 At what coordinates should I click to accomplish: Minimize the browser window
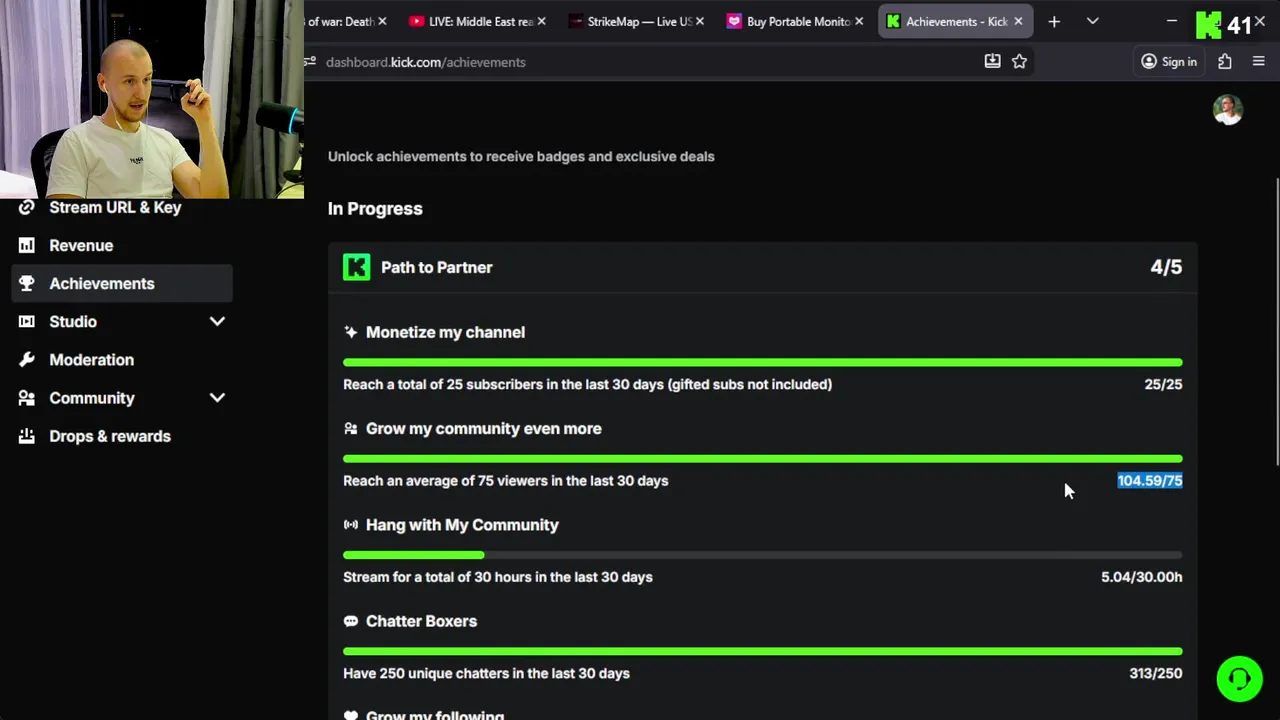click(x=1172, y=21)
